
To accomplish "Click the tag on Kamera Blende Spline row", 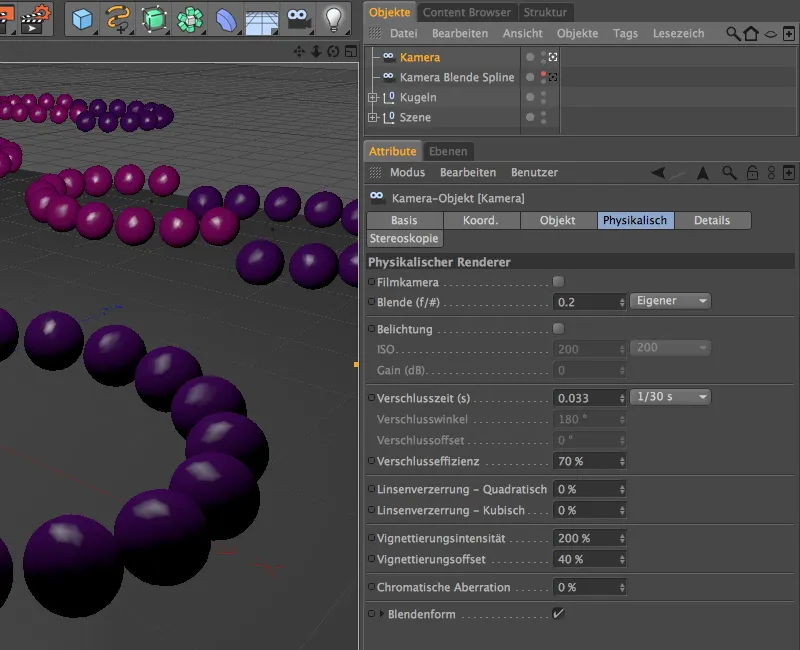I will pos(553,77).
